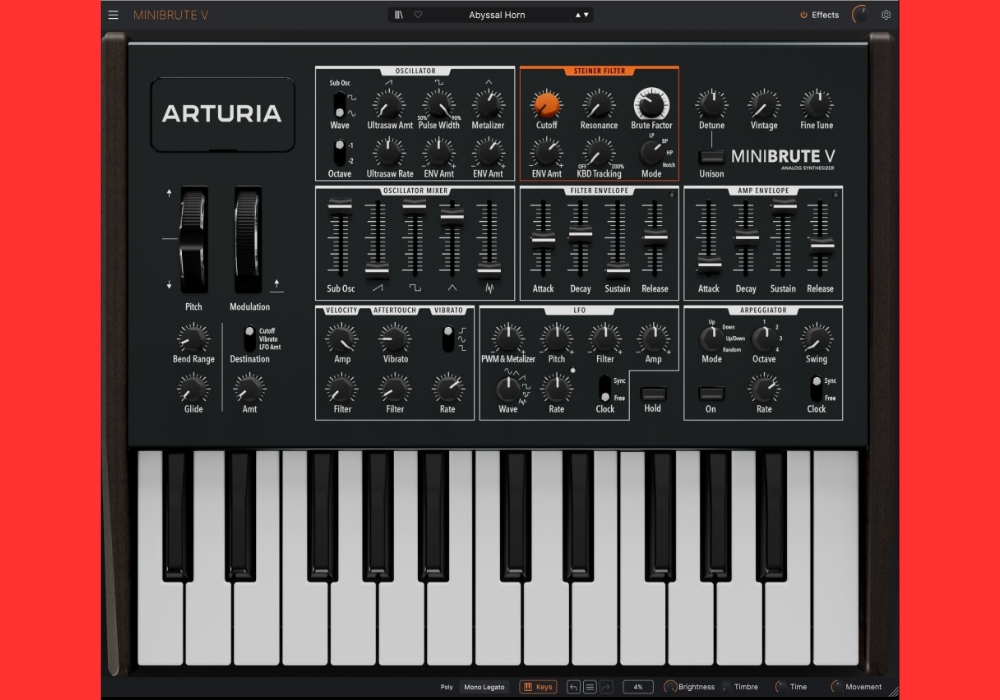The width and height of the screenshot is (1000, 700).
Task: Click the Arpeggiator Octave knob
Action: 763,339
